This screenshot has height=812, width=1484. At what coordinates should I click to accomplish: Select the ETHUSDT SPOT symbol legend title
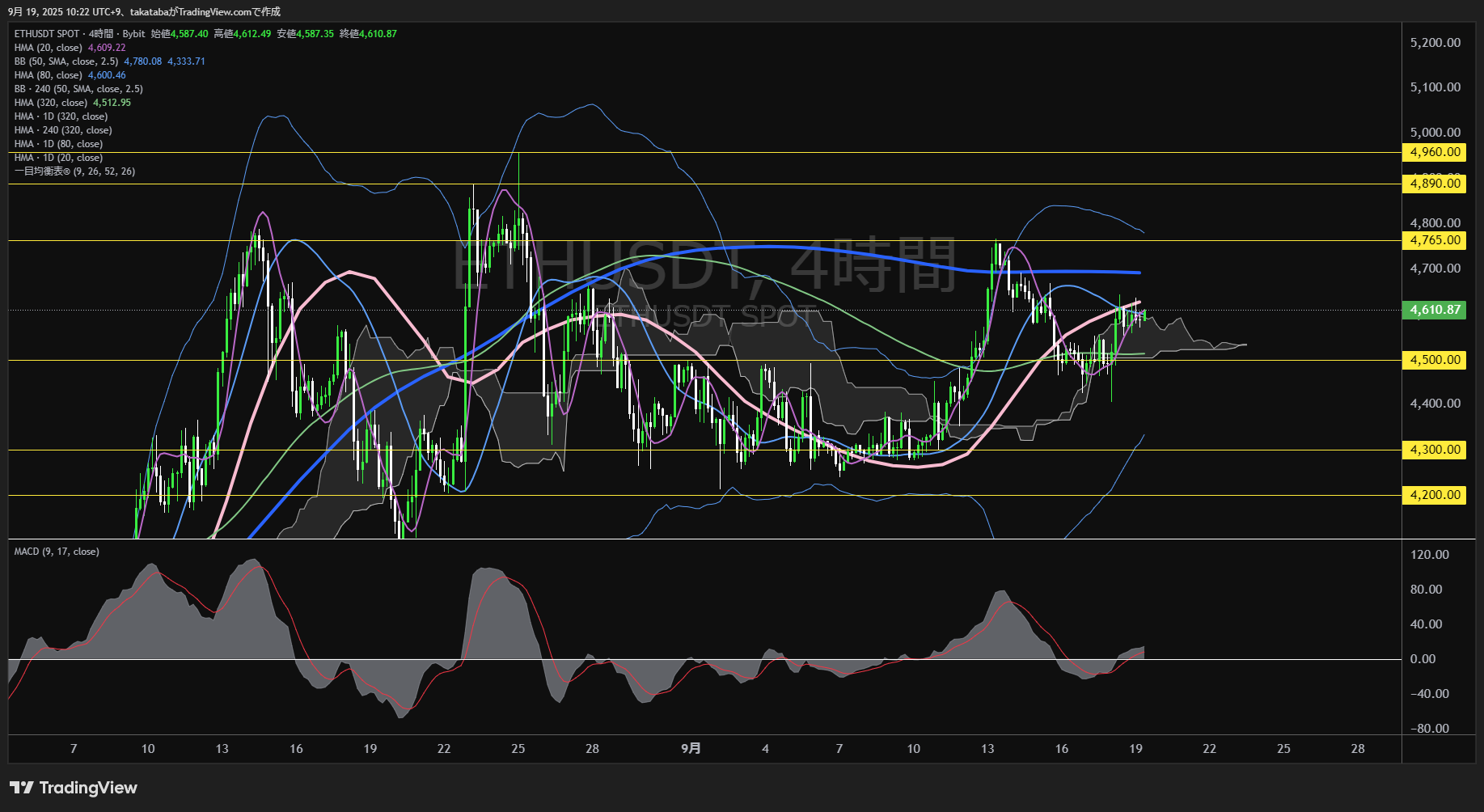pos(79,34)
